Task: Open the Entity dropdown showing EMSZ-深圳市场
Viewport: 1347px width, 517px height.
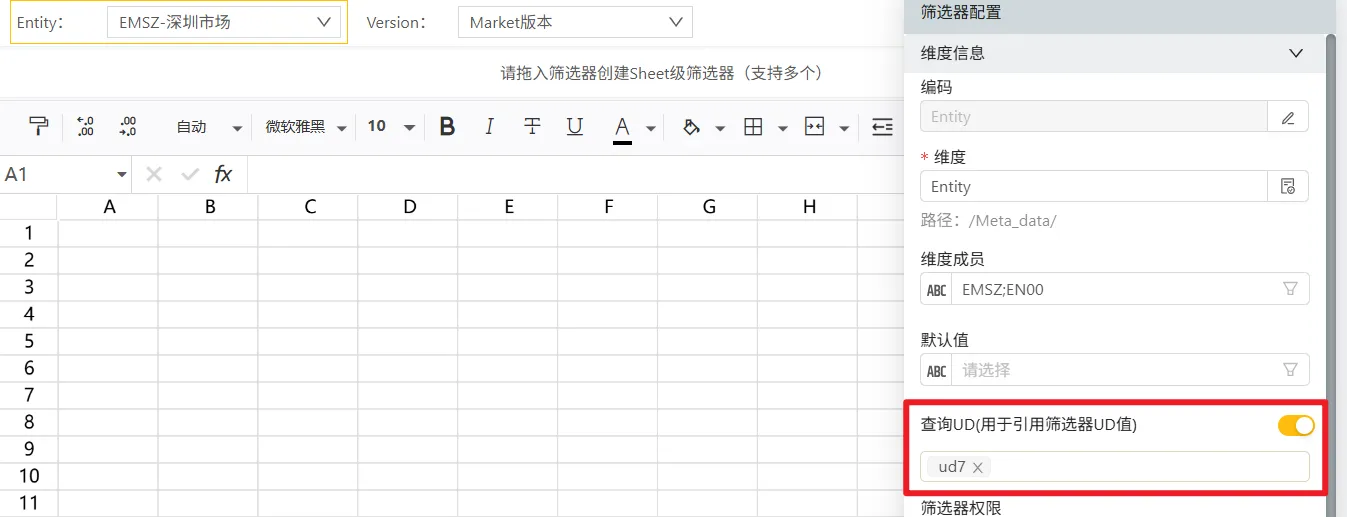Action: pos(223,21)
